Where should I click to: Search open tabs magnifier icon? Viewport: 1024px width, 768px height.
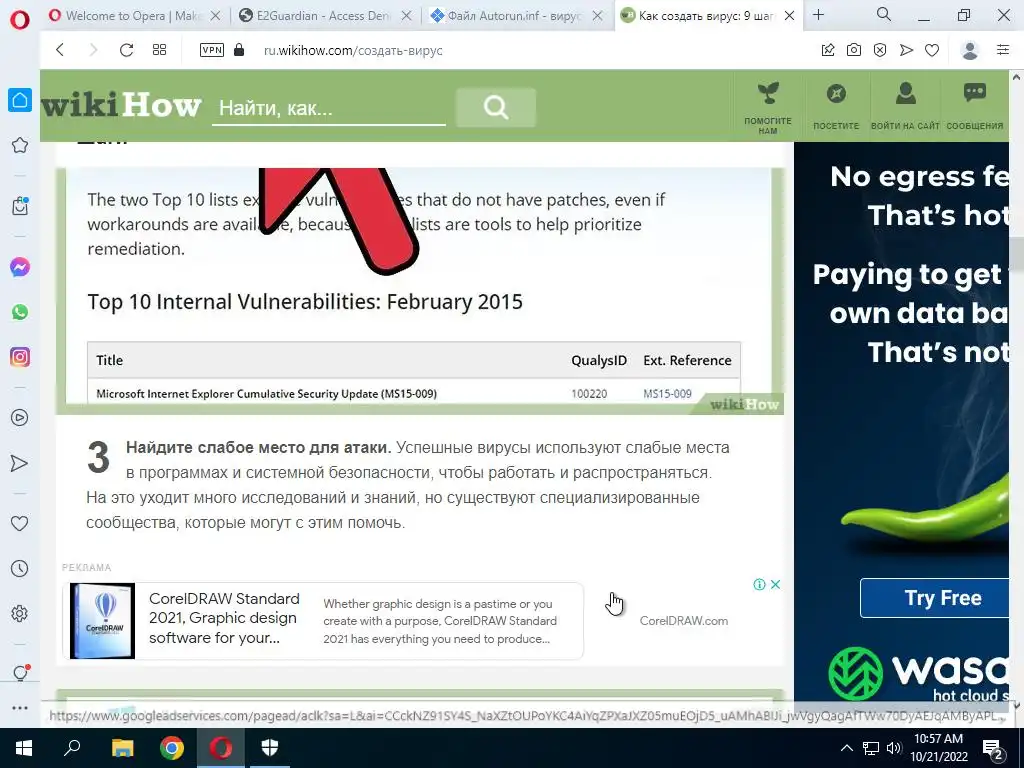pos(884,14)
